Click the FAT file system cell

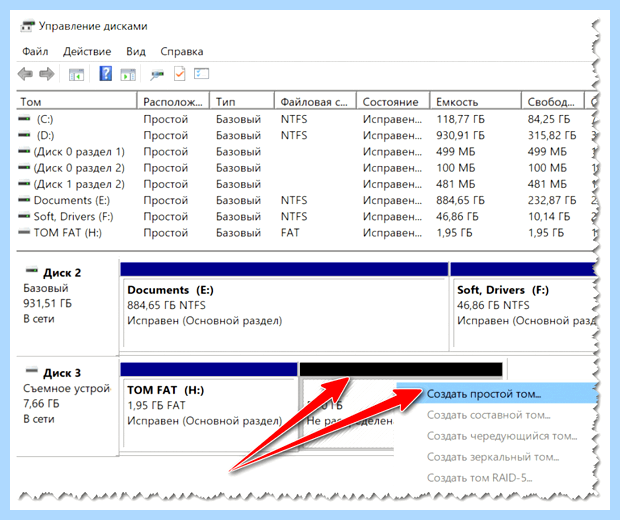click(290, 233)
